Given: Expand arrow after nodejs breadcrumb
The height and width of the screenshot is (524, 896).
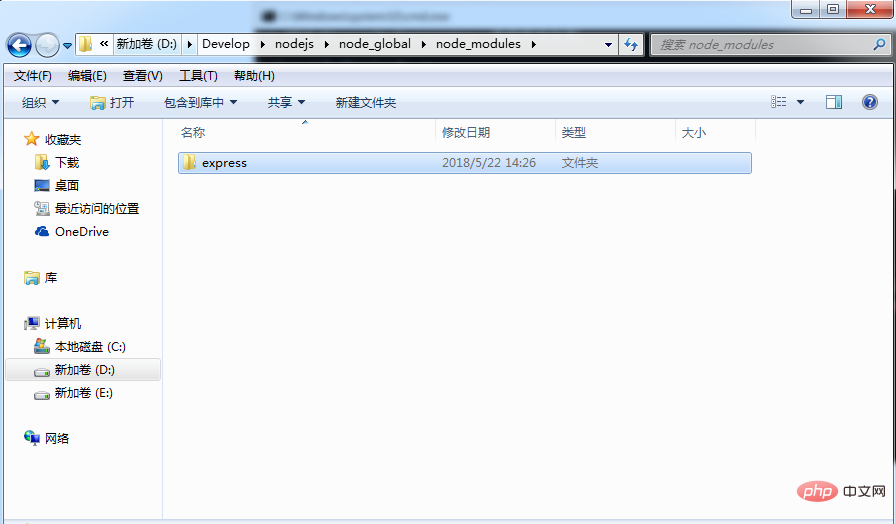Looking at the screenshot, I should coord(327,44).
